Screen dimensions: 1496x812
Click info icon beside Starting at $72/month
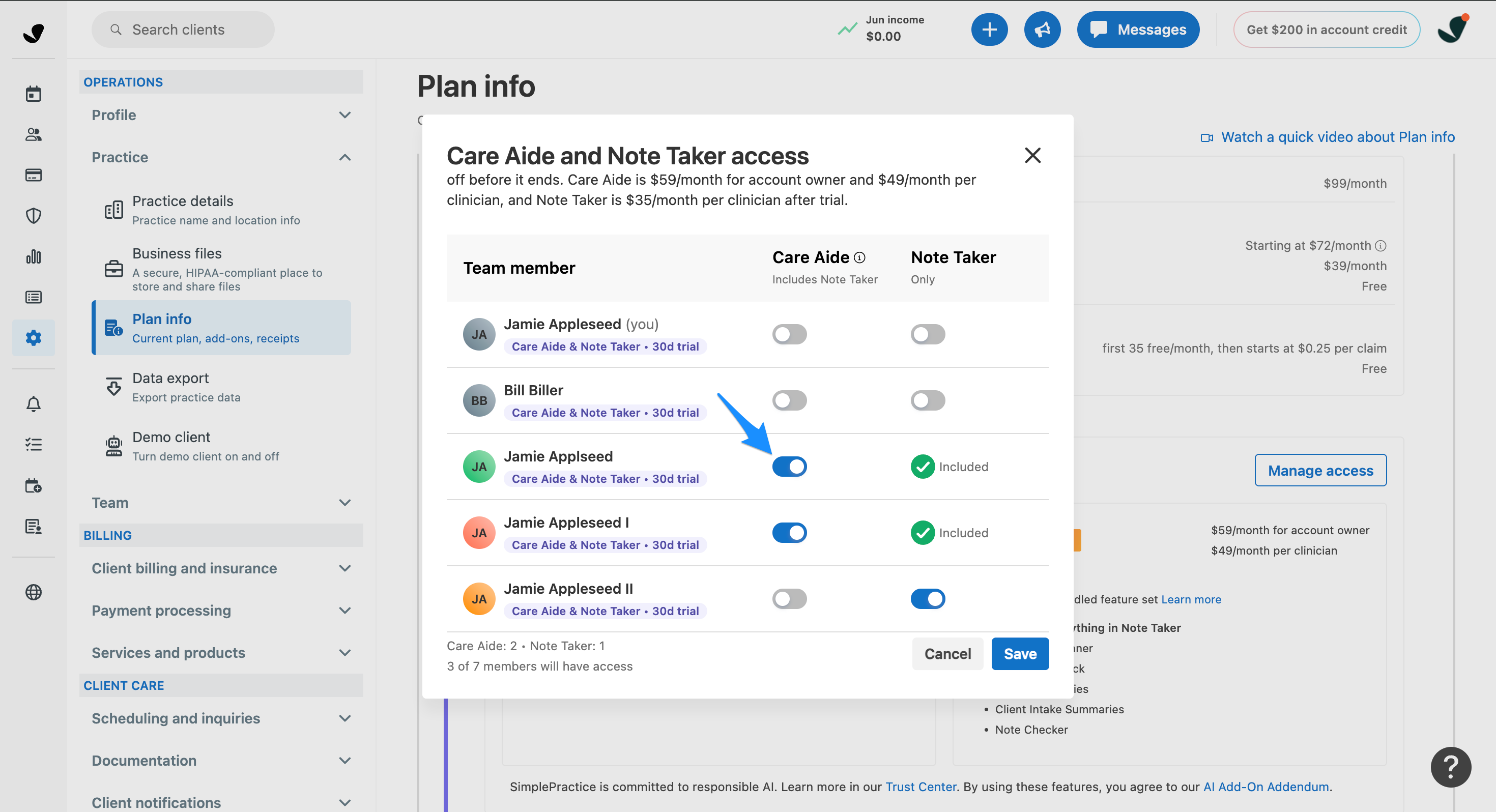pos(1380,246)
